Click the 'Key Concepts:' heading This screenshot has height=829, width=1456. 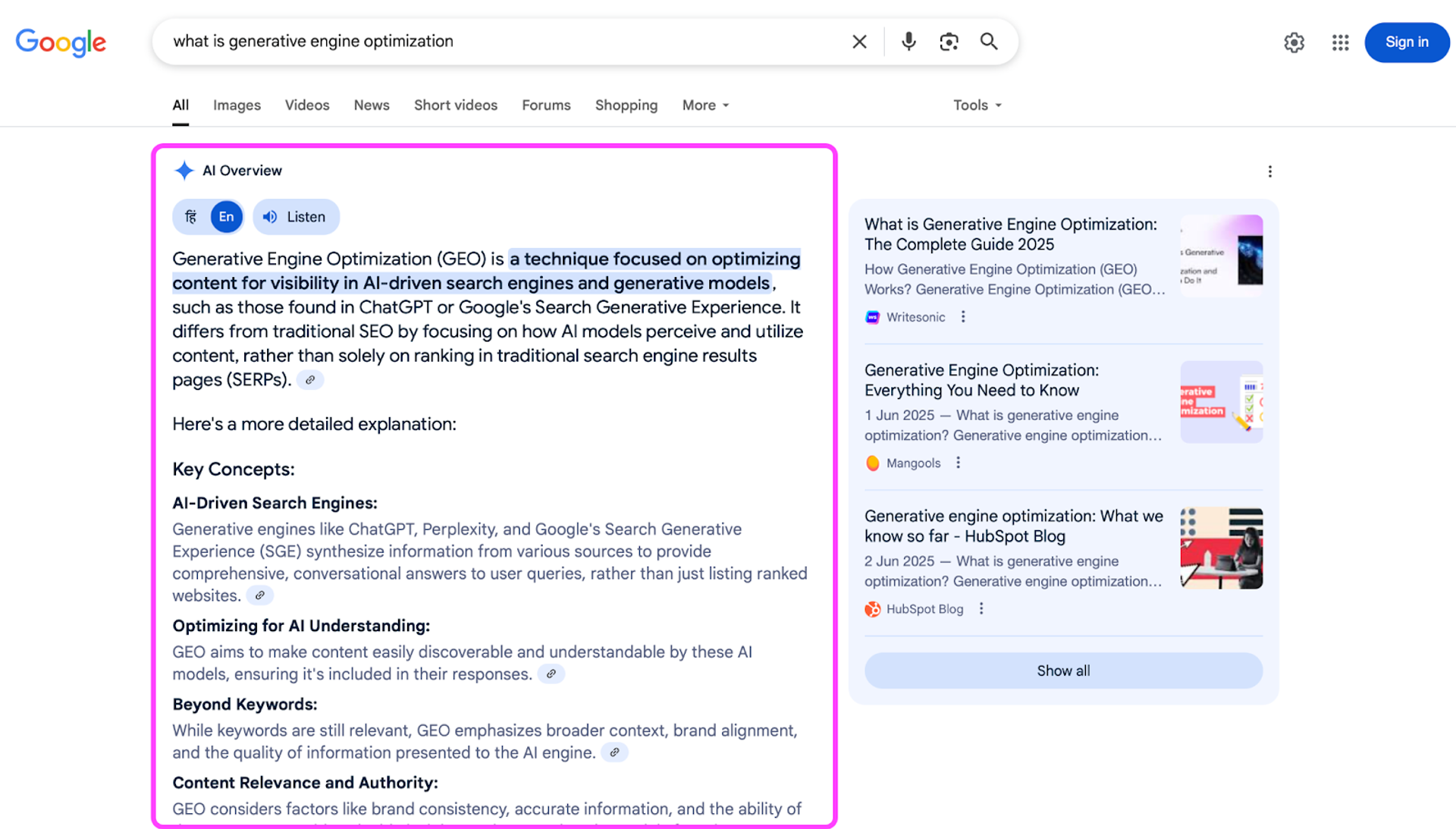[x=234, y=469]
